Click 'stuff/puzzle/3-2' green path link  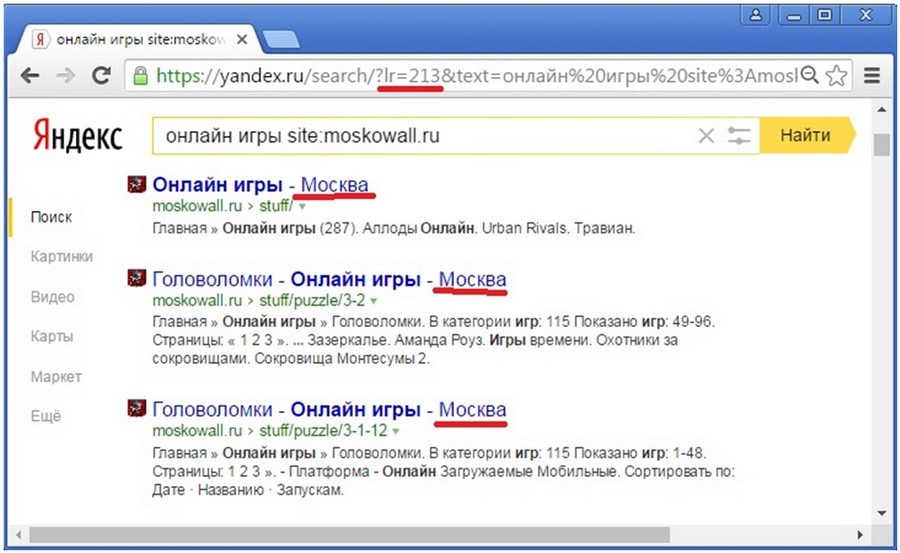(x=312, y=300)
